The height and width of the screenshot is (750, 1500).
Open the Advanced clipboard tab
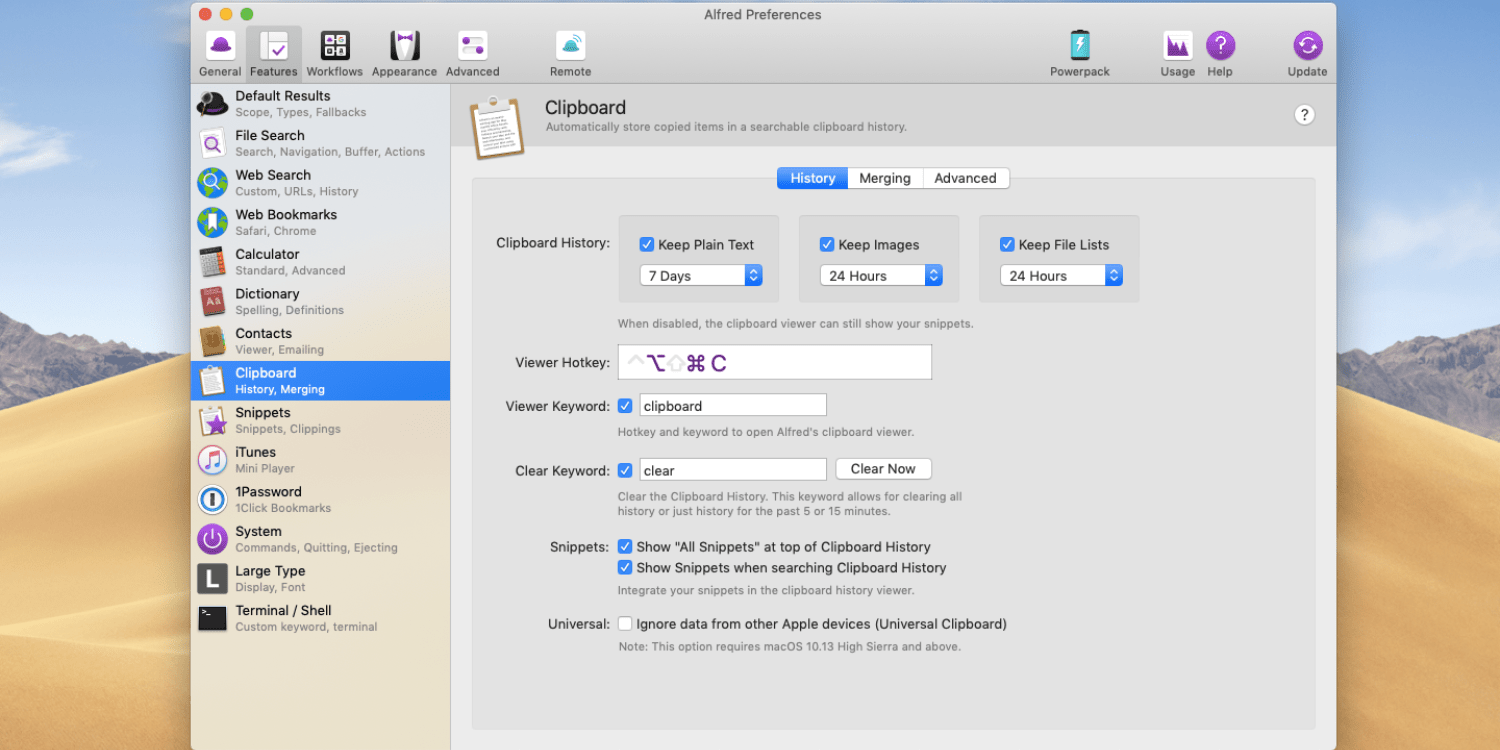pyautogui.click(x=965, y=177)
